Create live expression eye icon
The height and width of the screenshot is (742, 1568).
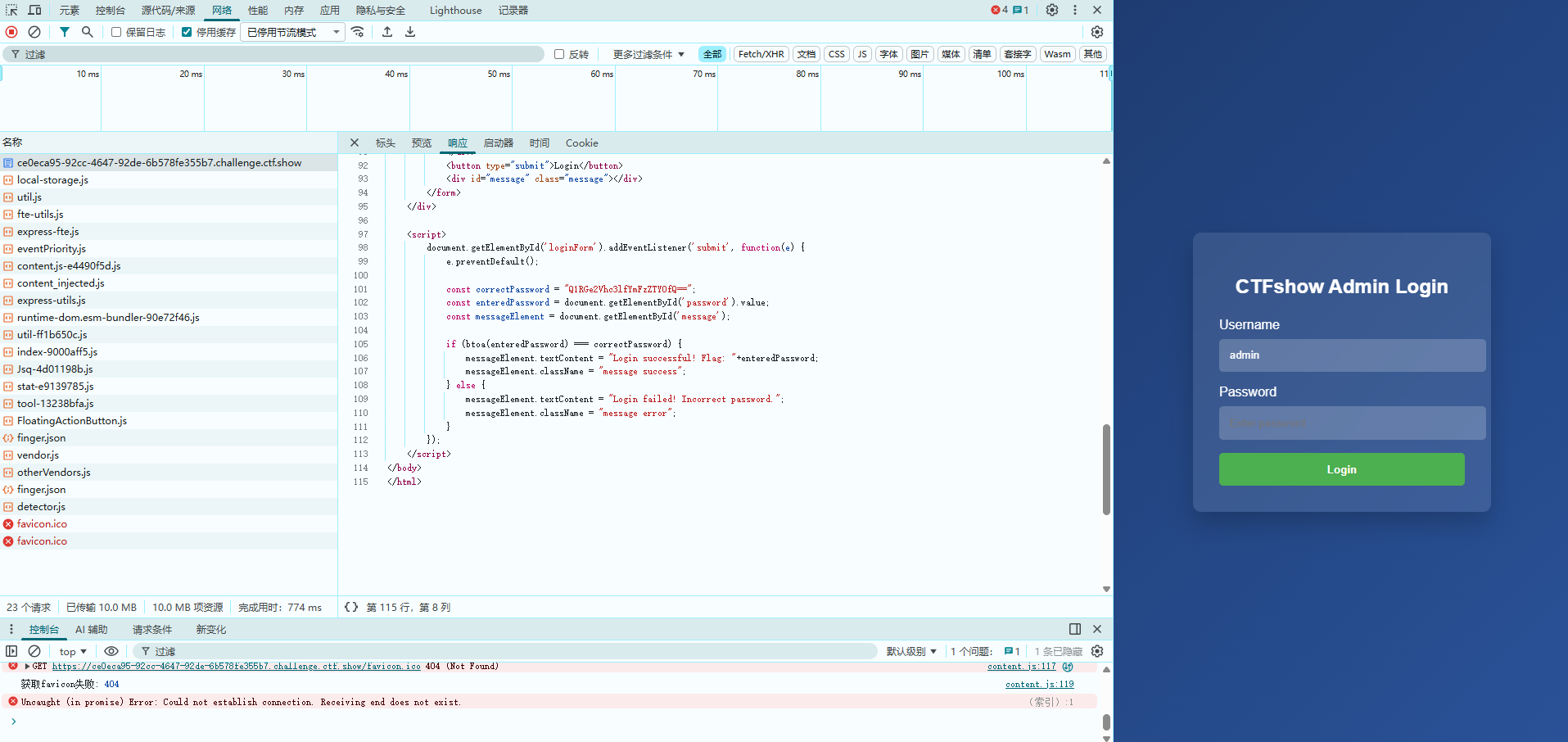111,651
